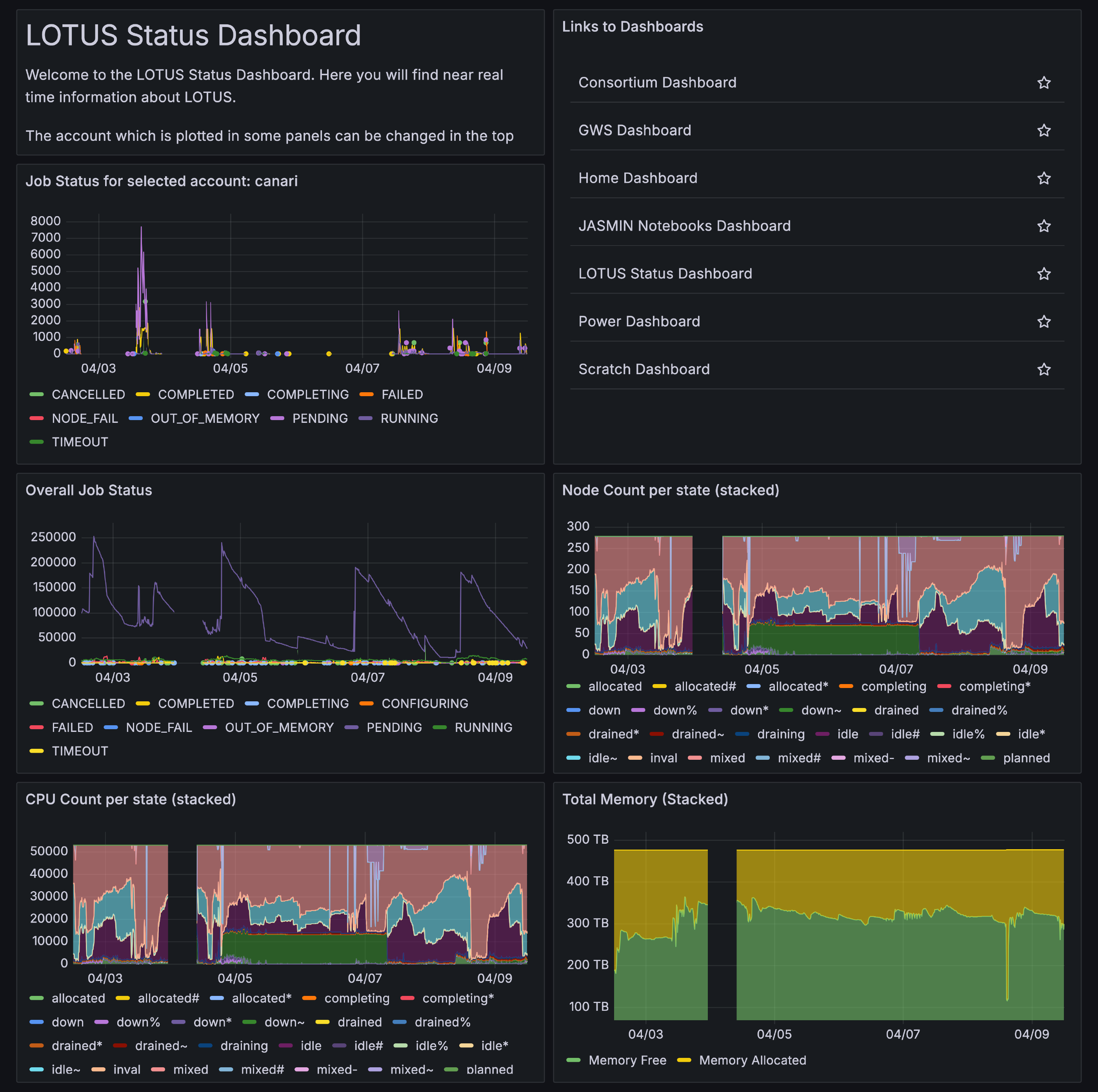Toggle Memory Free series in Total Memory legend

(627, 1060)
